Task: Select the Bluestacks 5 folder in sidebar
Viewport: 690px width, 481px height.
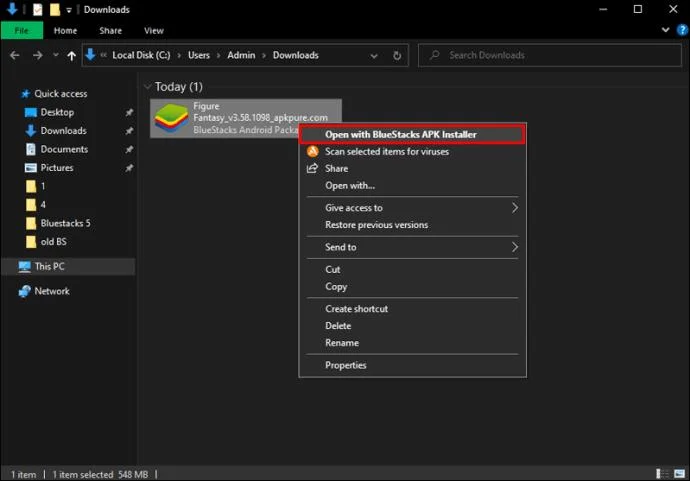Action: 65,223
